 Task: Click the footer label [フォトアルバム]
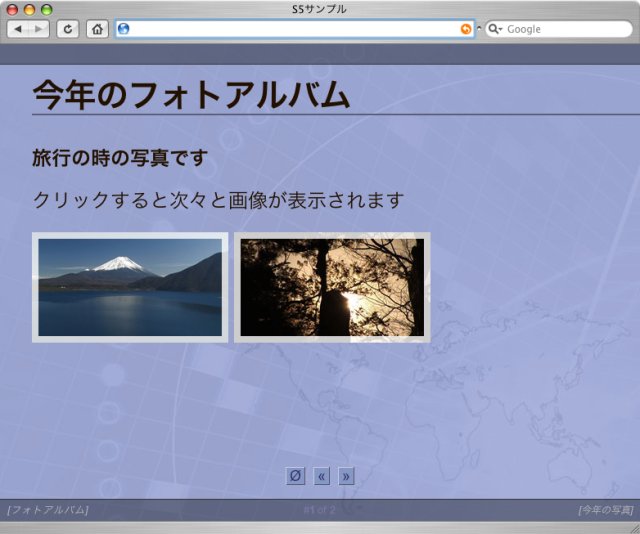click(x=48, y=510)
